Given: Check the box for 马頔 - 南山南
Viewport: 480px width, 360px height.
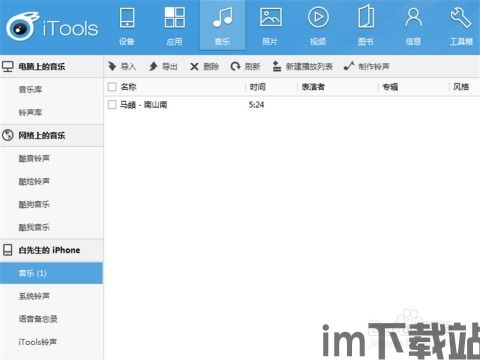Looking at the screenshot, I should pyautogui.click(x=112, y=105).
